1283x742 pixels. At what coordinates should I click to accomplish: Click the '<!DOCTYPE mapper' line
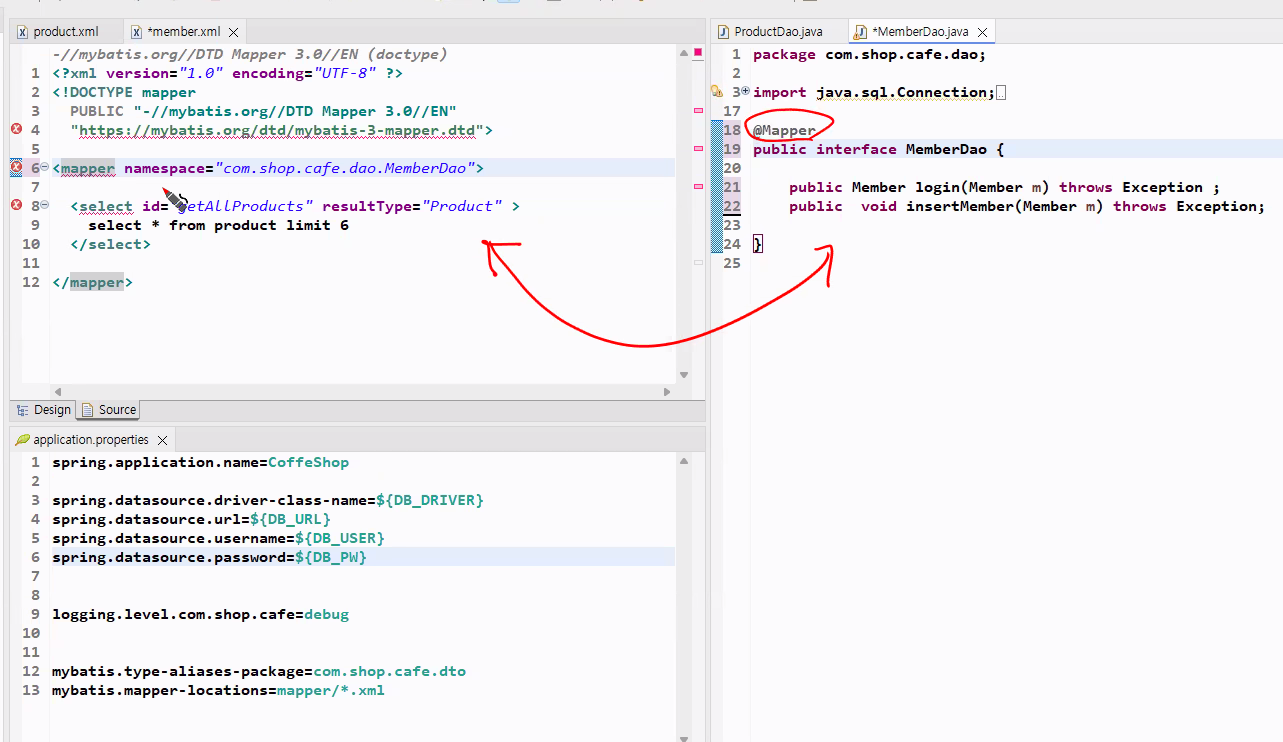coord(124,92)
